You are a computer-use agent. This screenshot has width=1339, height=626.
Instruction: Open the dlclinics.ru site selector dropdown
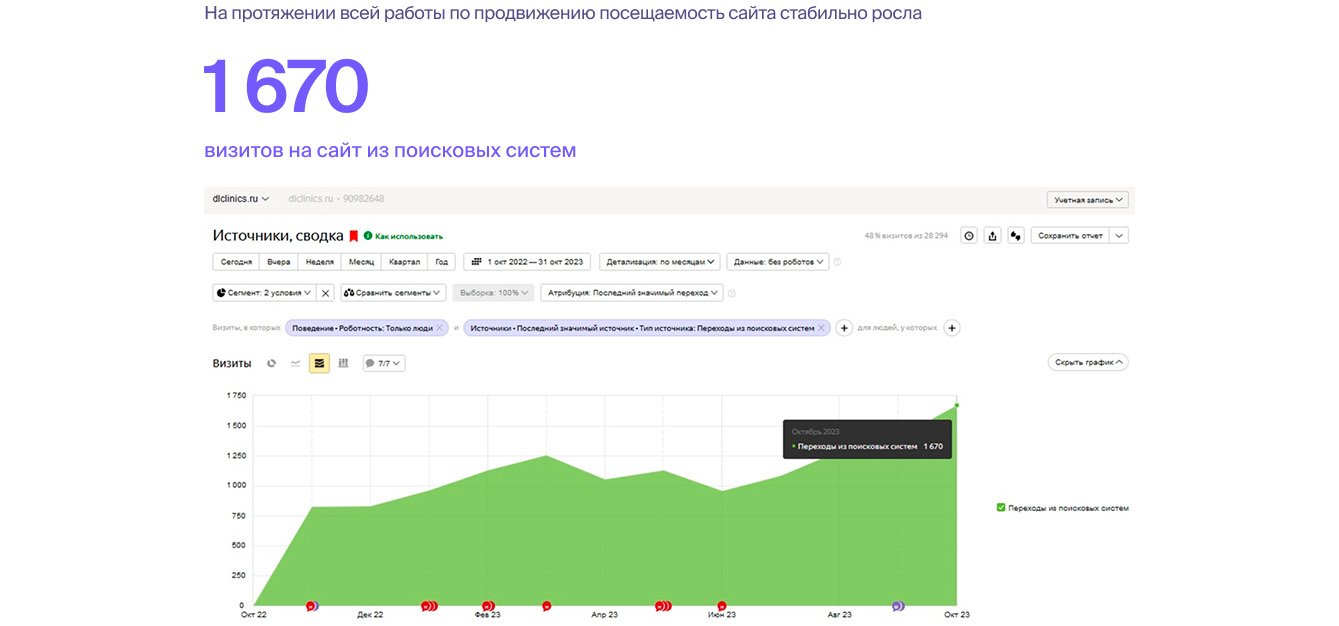click(241, 199)
